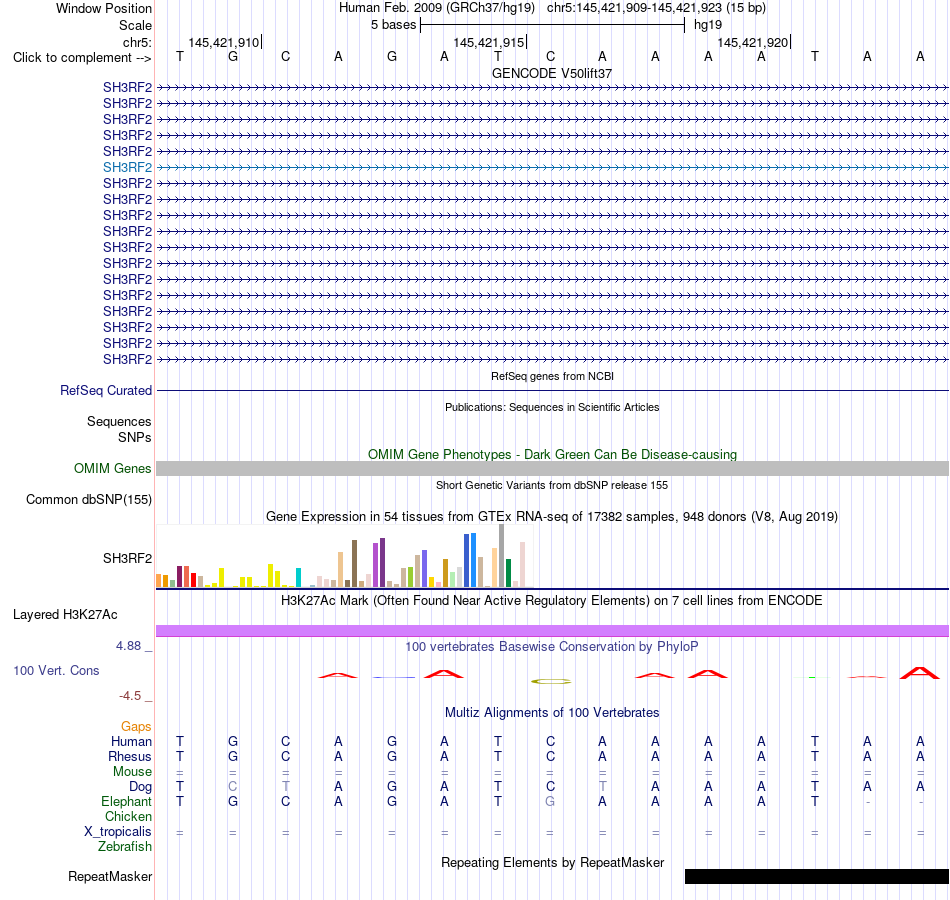Click the Dog alignment row label

pos(140,787)
